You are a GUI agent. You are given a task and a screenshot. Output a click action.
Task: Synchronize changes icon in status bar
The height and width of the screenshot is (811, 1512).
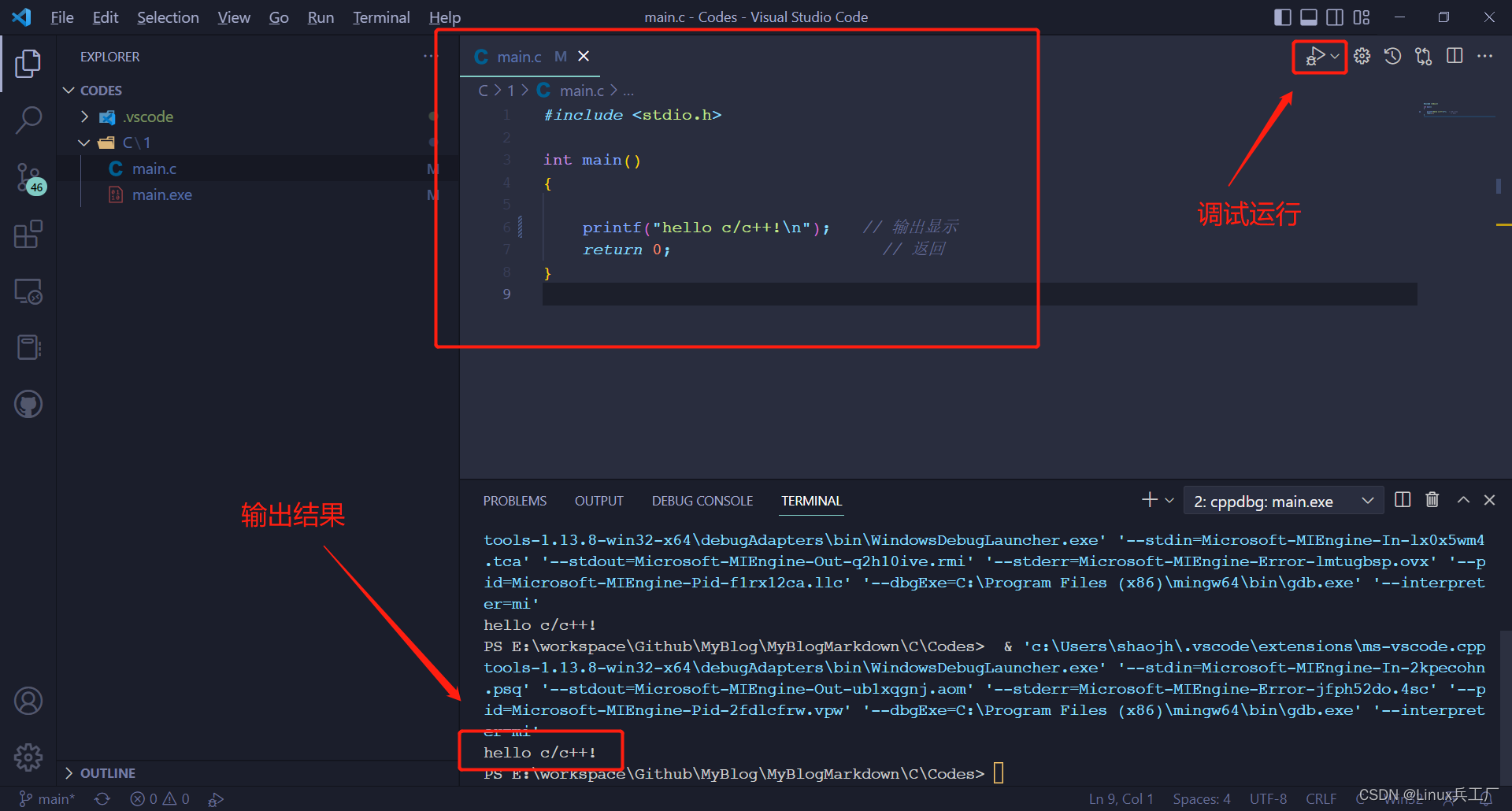tap(102, 799)
